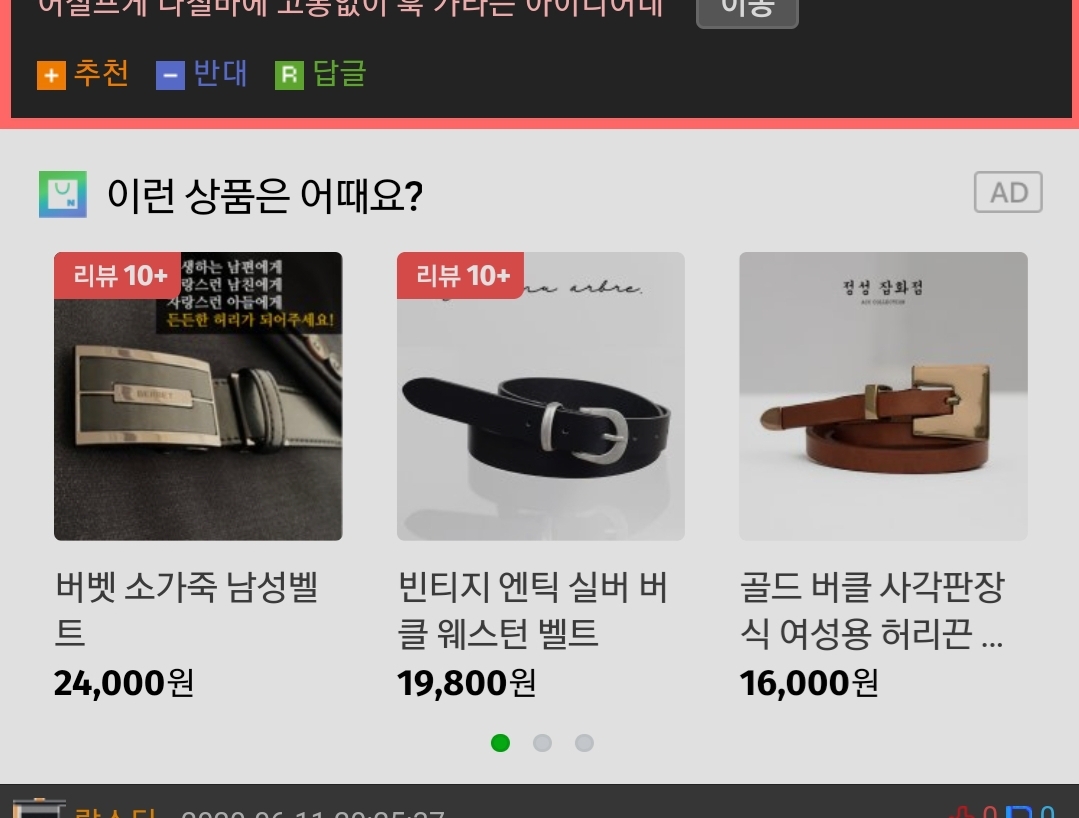The height and width of the screenshot is (818, 1079).
Task: Click the 이런 상품은 어때요? heading
Action: tap(265, 195)
